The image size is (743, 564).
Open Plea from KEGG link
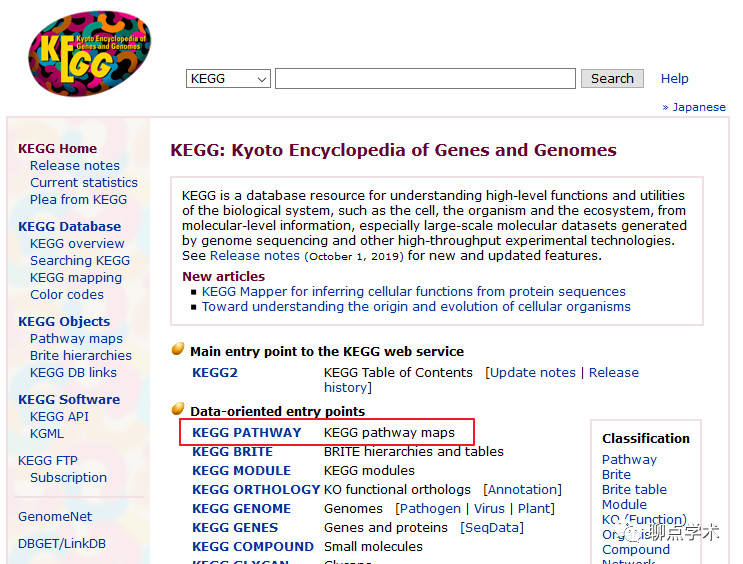point(78,200)
